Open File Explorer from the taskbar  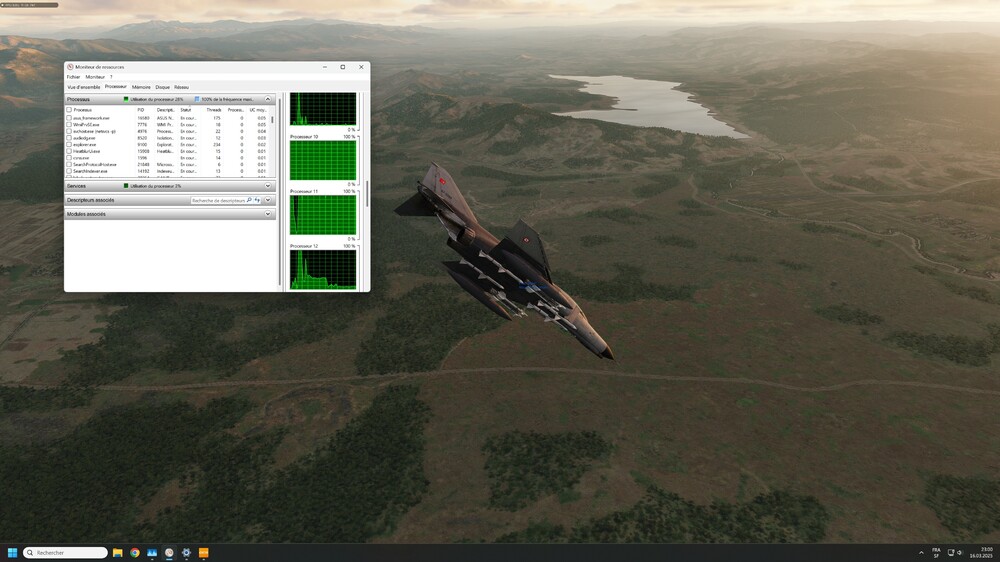(117, 552)
